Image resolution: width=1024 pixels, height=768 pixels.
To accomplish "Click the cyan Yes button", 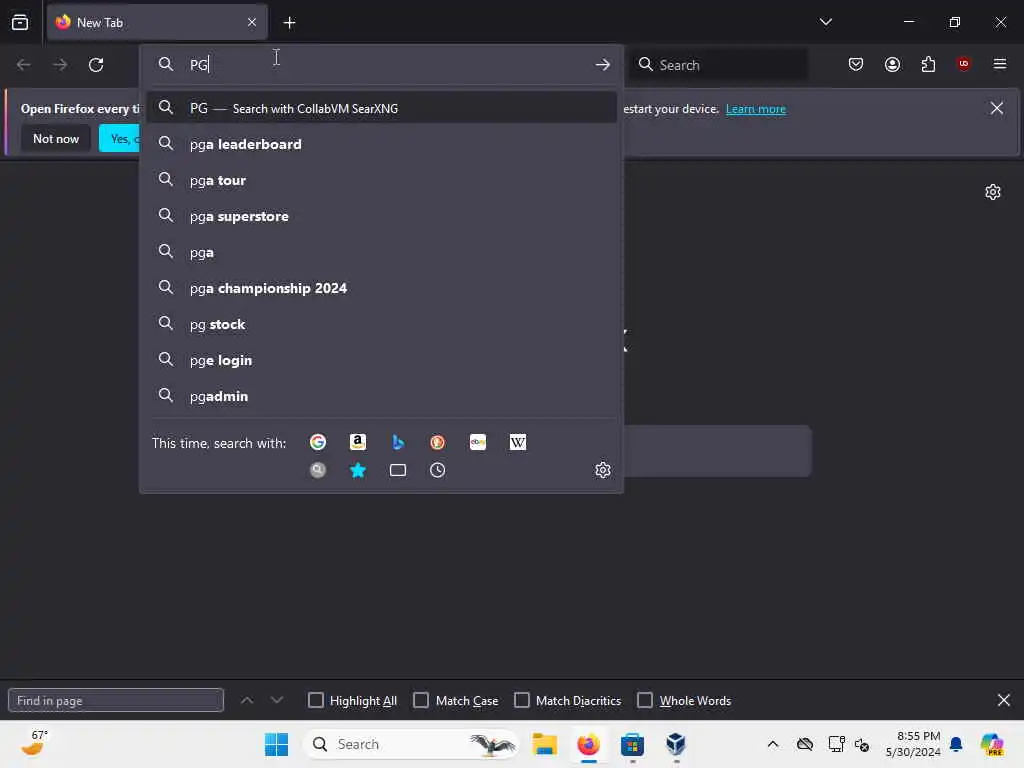I will click(x=120, y=138).
